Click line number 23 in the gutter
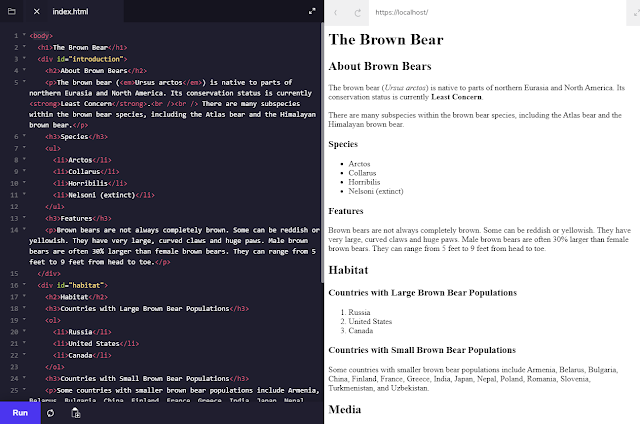The width and height of the screenshot is (640, 424). tap(14, 367)
